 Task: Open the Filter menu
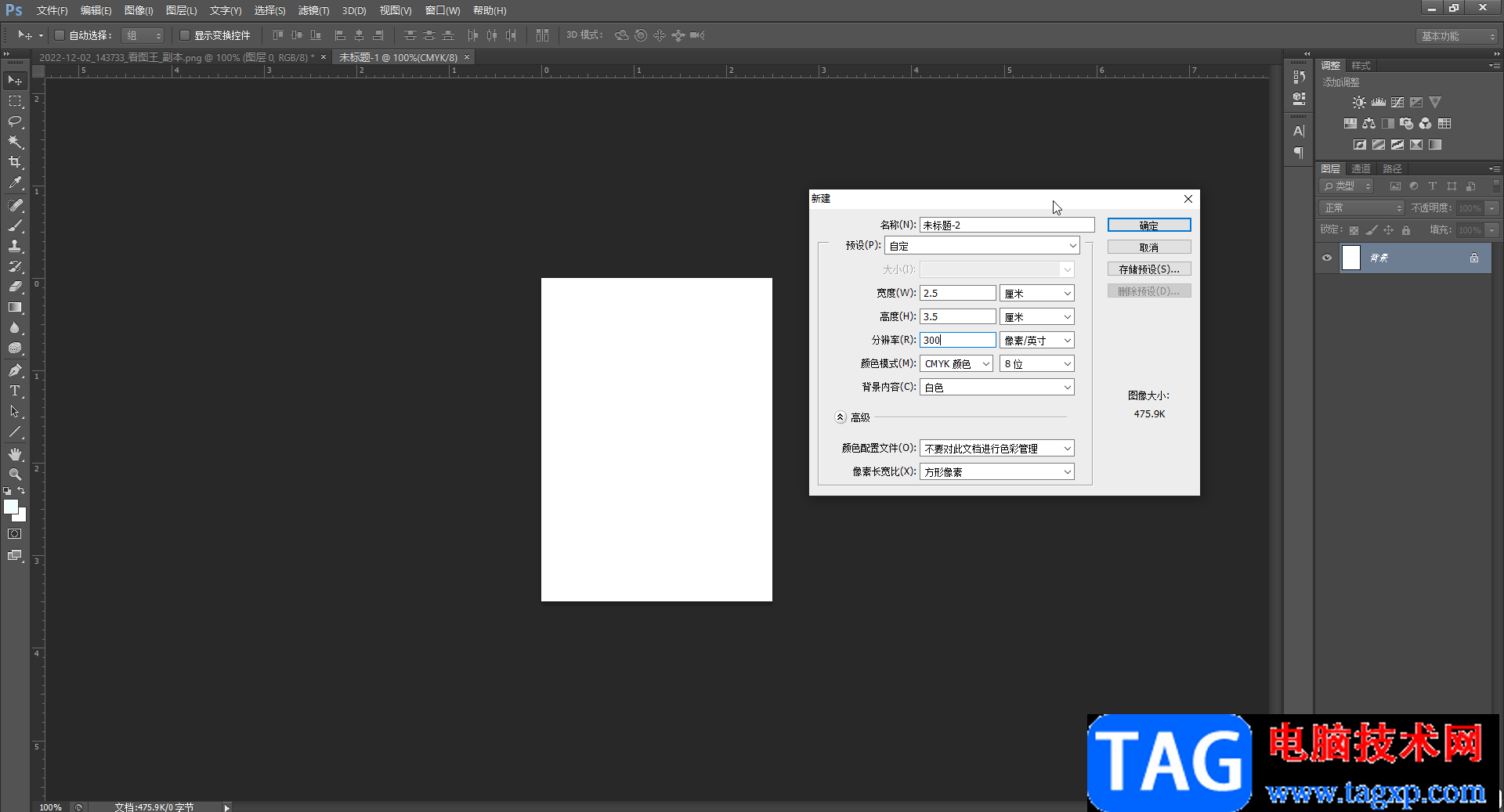[x=313, y=11]
